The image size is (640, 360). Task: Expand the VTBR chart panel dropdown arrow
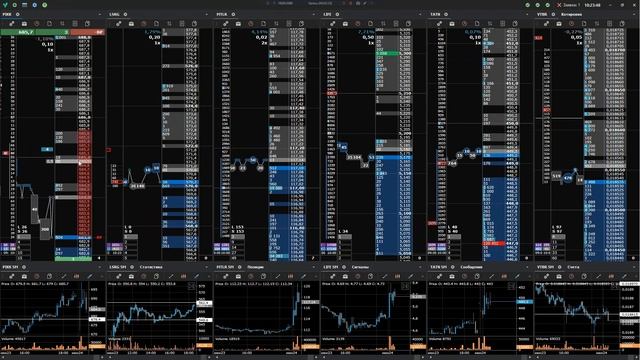(x=635, y=267)
